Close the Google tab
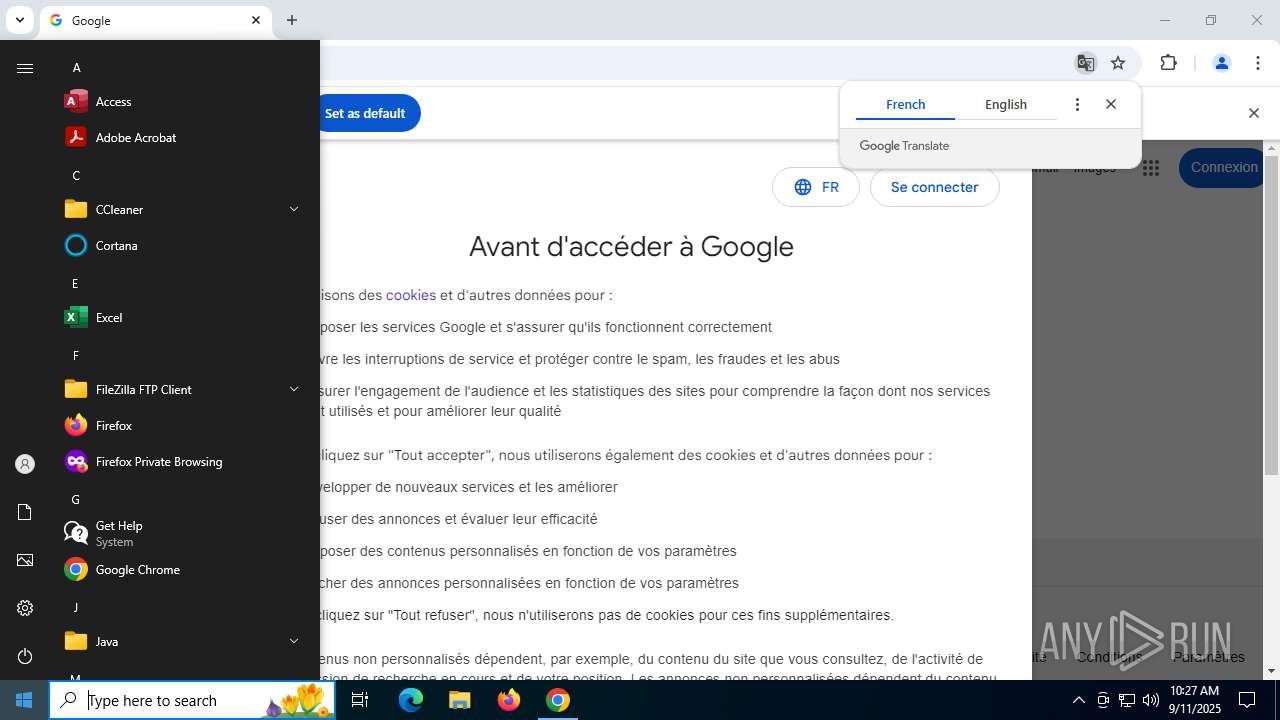Viewport: 1280px width, 720px height. (256, 20)
